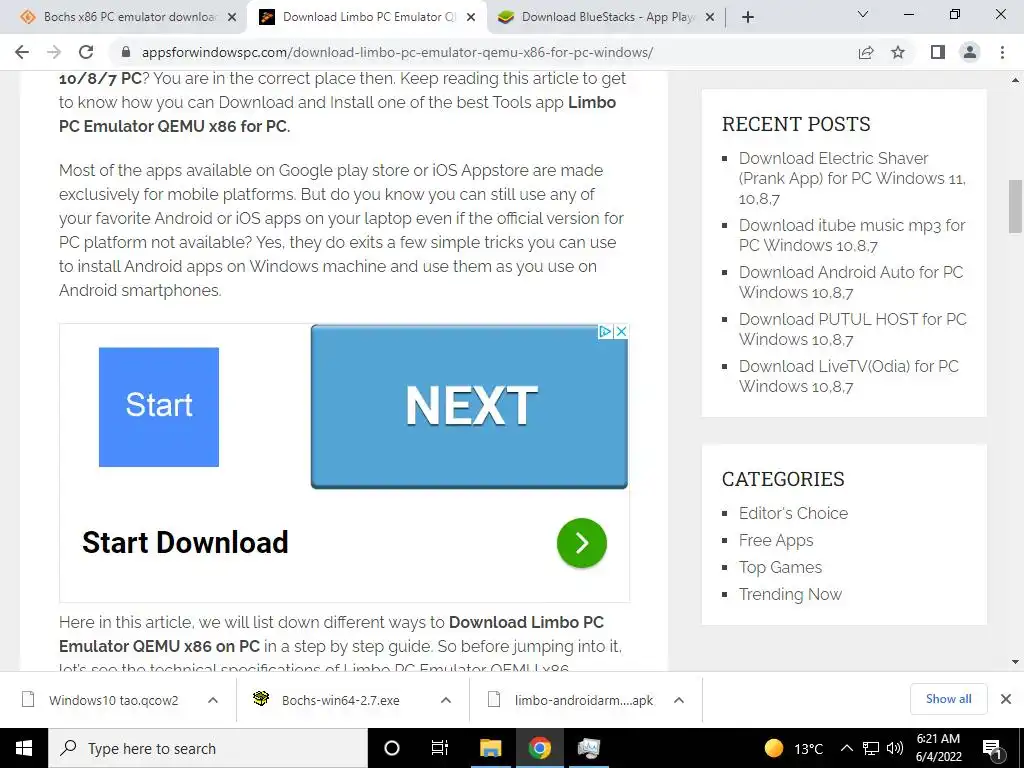Share this page from address bar

[x=866, y=52]
